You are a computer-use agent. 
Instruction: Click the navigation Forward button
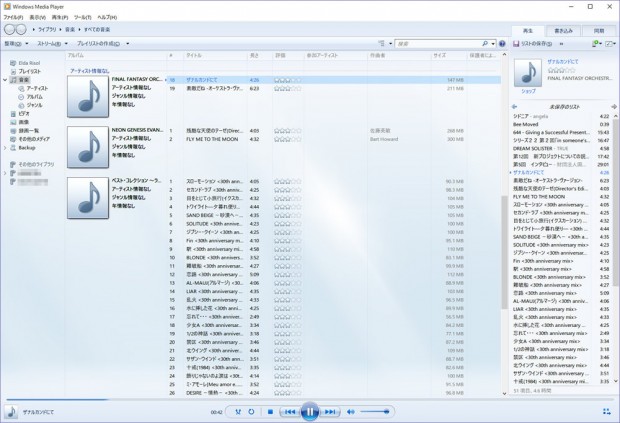tap(21, 29)
